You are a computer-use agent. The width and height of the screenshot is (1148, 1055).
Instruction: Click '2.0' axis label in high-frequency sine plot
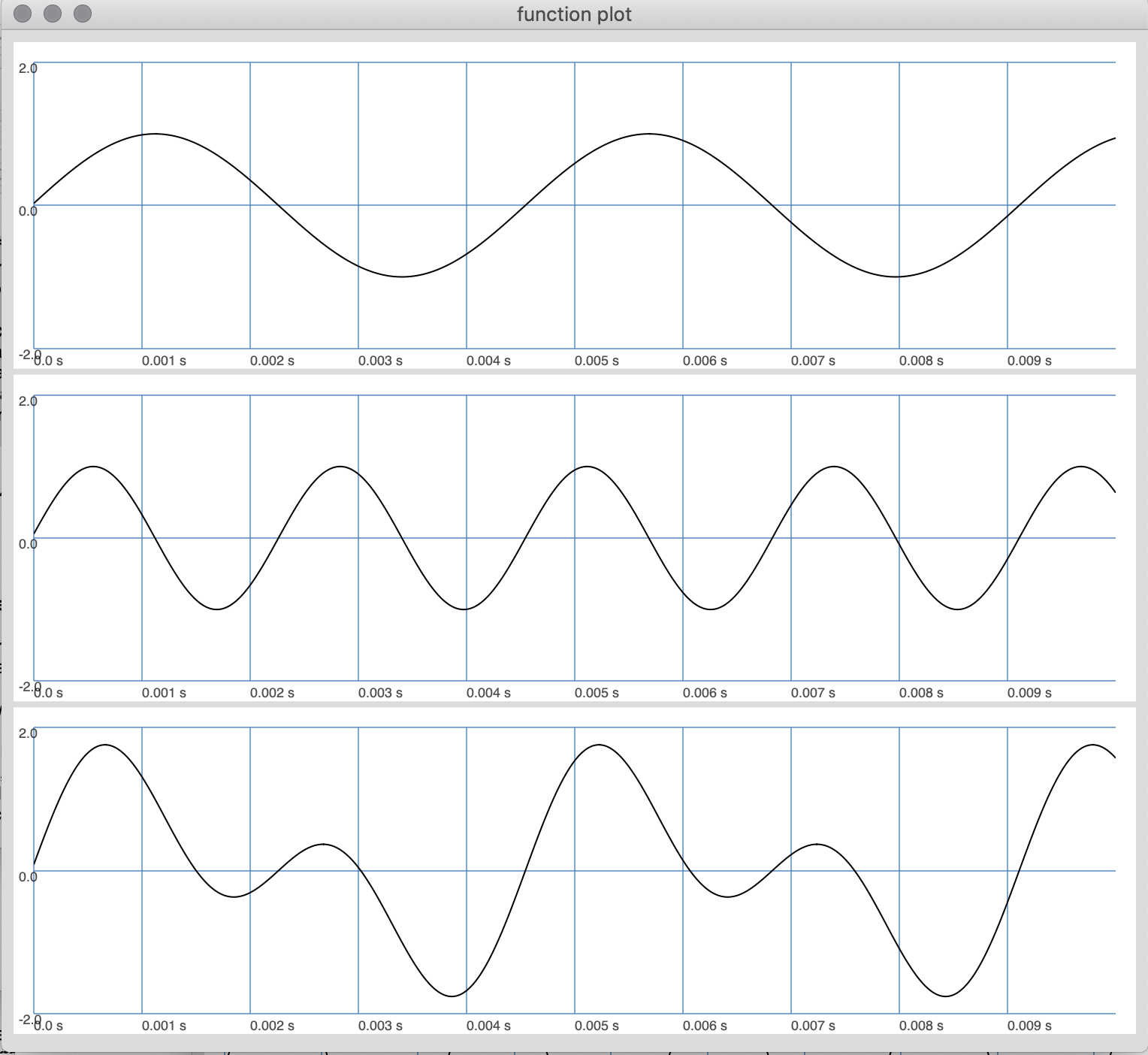(x=28, y=401)
